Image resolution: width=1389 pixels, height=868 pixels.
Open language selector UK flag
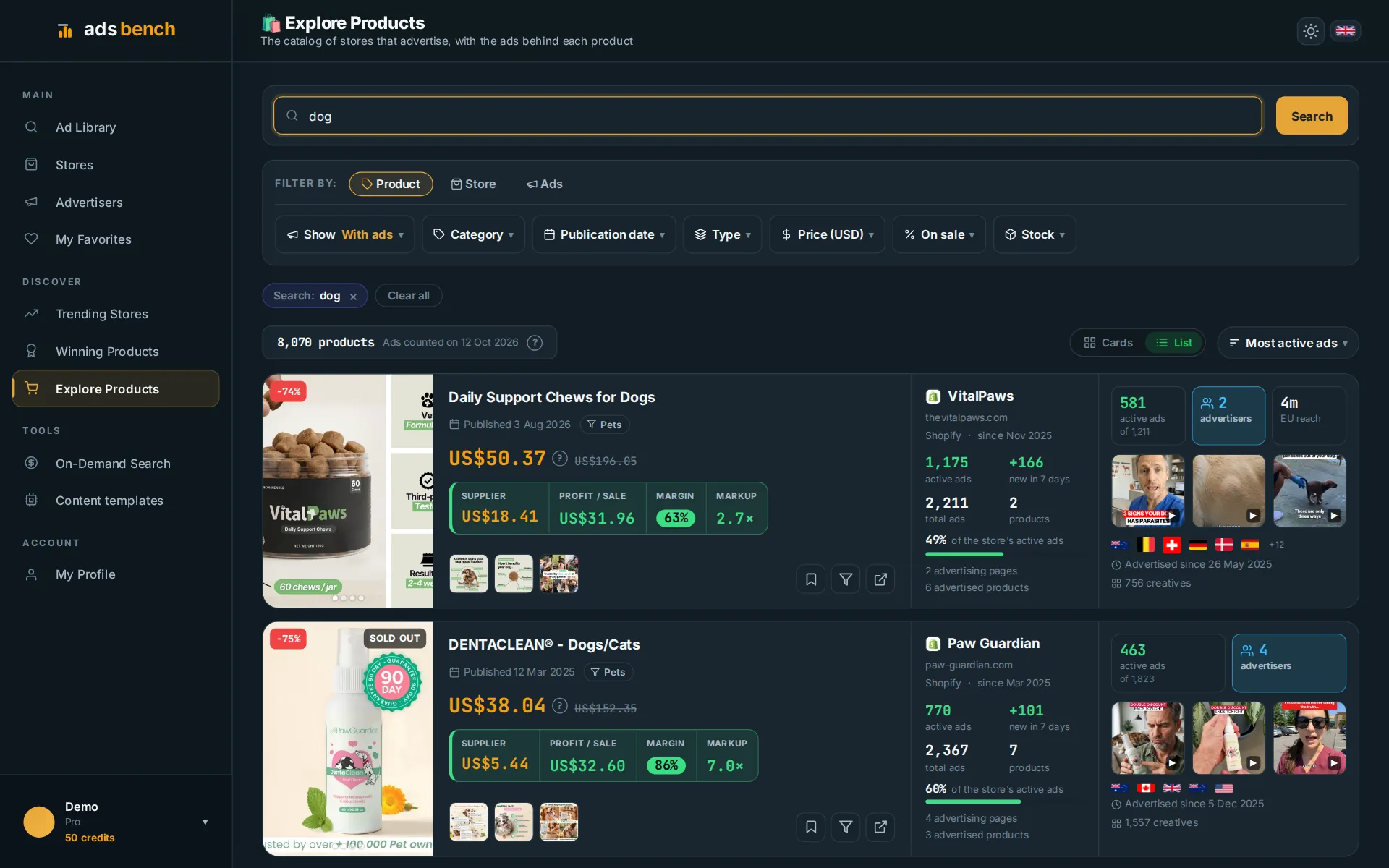1345,31
